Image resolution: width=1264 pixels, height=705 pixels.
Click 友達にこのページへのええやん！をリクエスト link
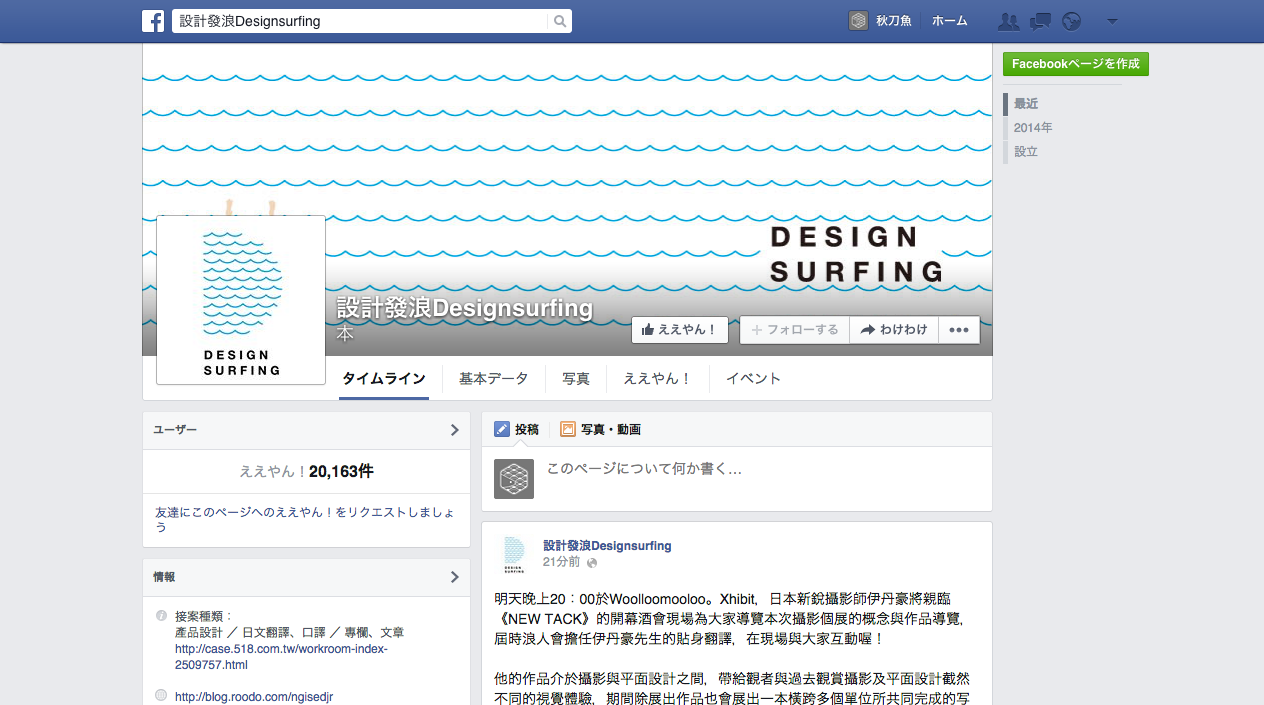point(305,519)
